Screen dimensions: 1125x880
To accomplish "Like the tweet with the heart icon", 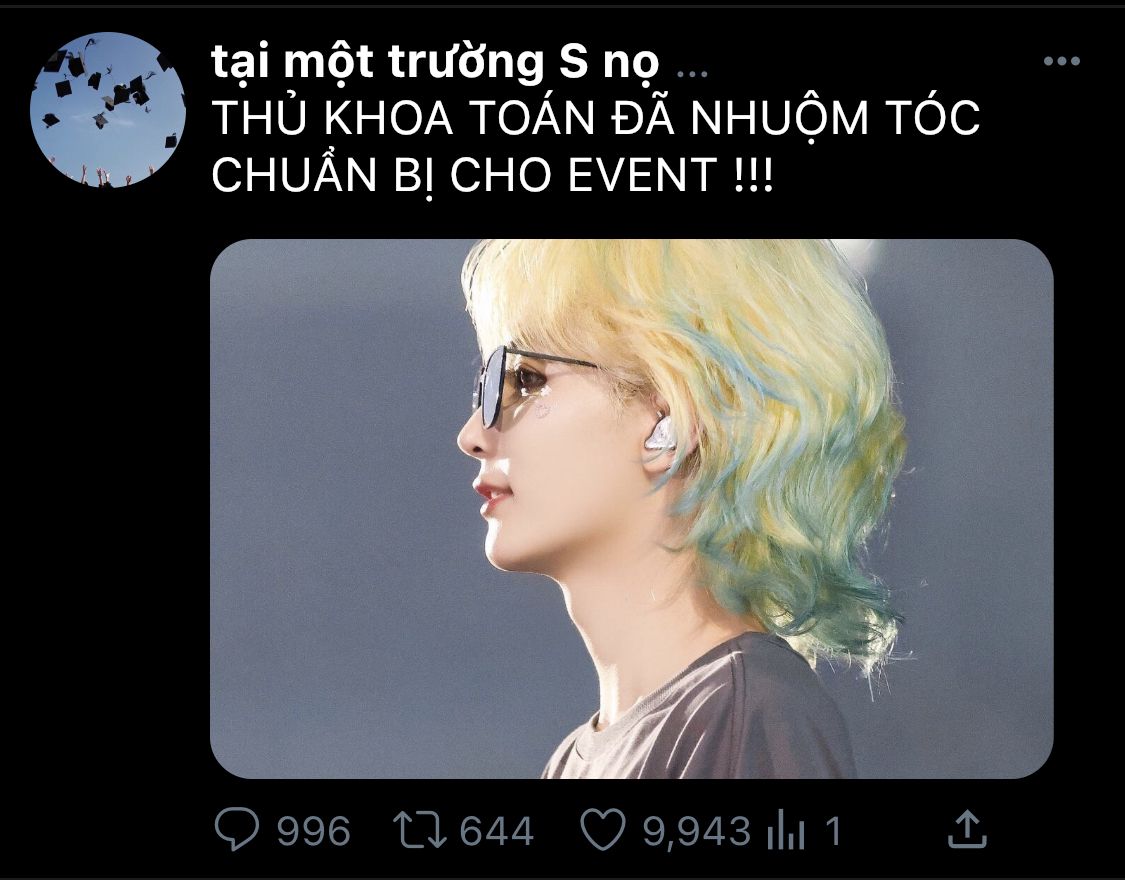I will pyautogui.click(x=603, y=830).
